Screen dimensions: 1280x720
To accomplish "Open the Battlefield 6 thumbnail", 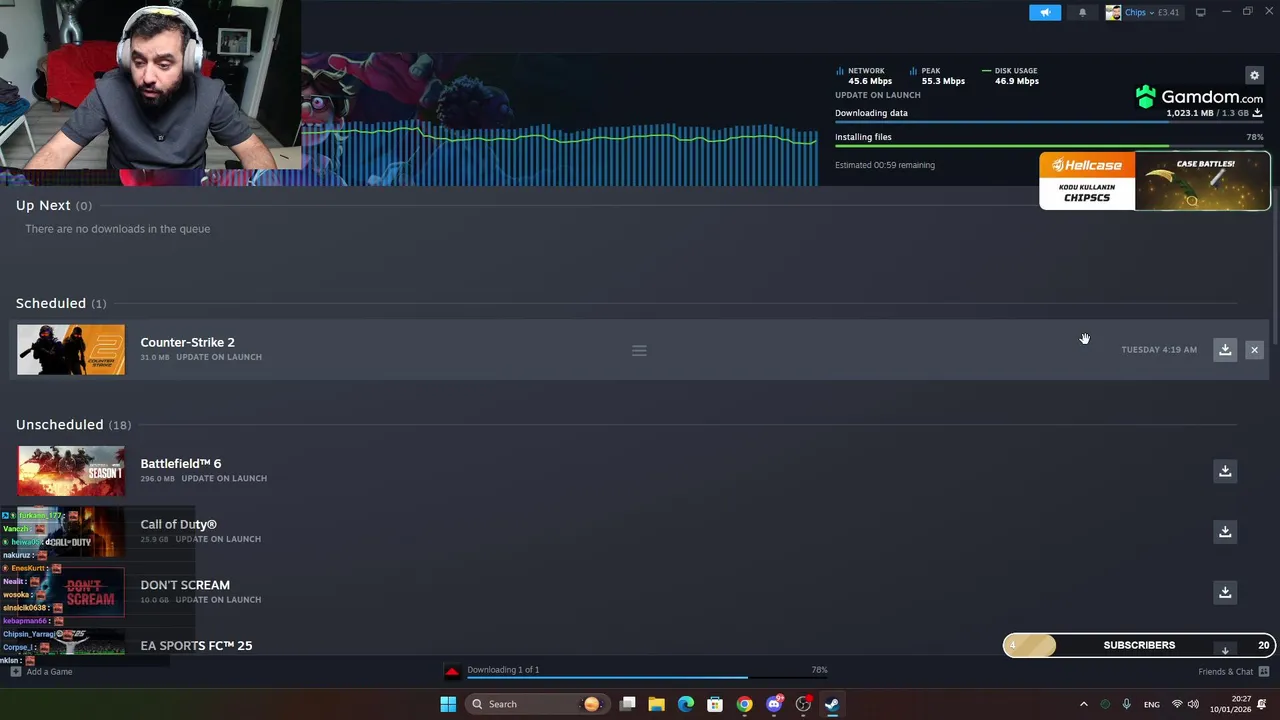I will pos(71,471).
